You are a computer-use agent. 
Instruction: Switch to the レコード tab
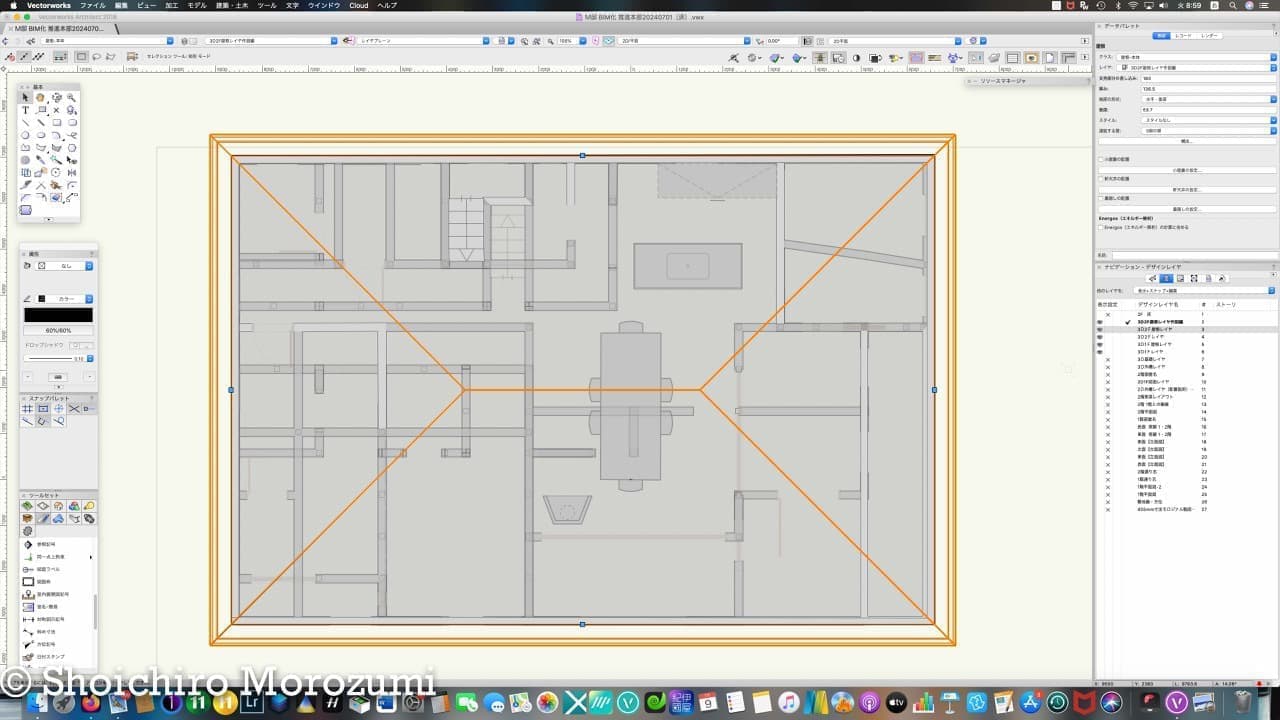pyautogui.click(x=1185, y=35)
